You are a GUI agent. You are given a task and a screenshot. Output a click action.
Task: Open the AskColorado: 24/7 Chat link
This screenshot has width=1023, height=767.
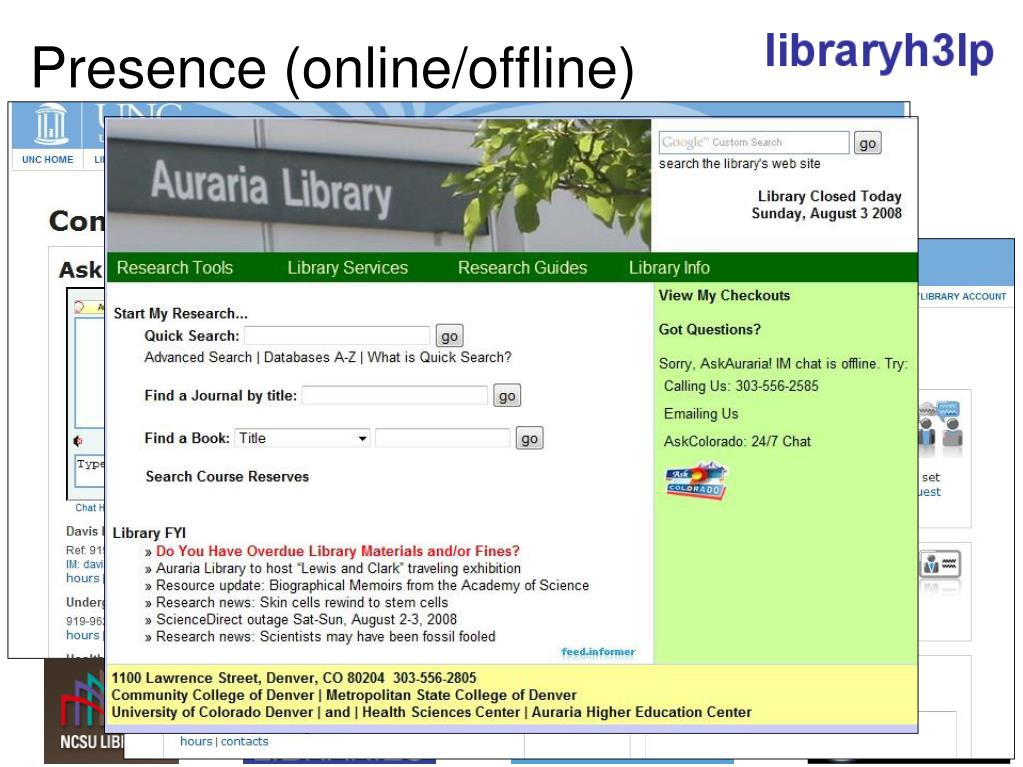[737, 442]
